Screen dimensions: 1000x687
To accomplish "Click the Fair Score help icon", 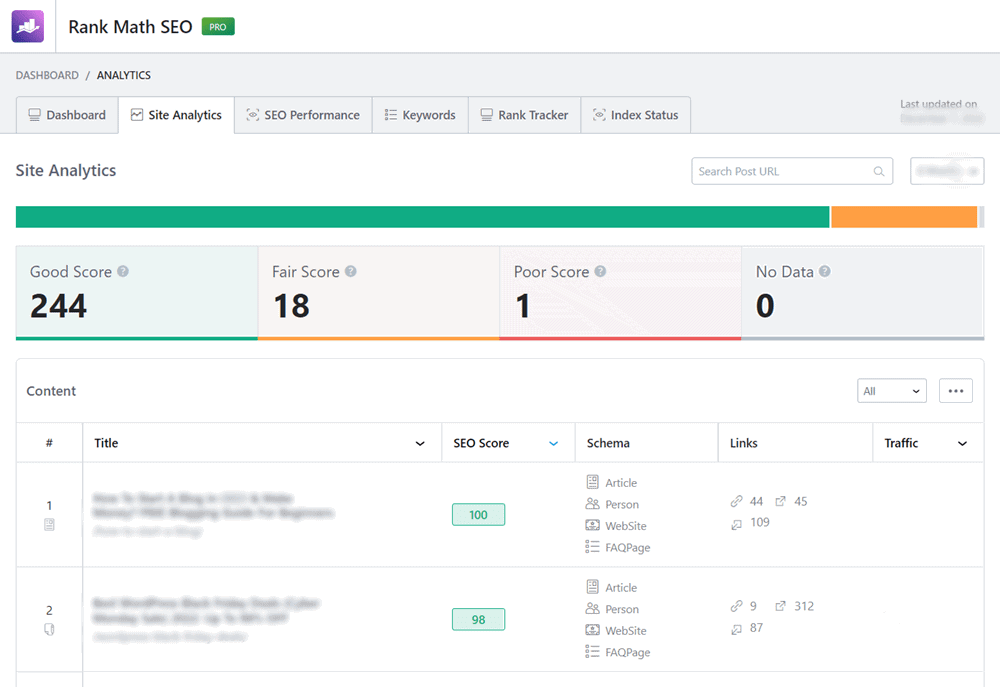I will coord(351,271).
